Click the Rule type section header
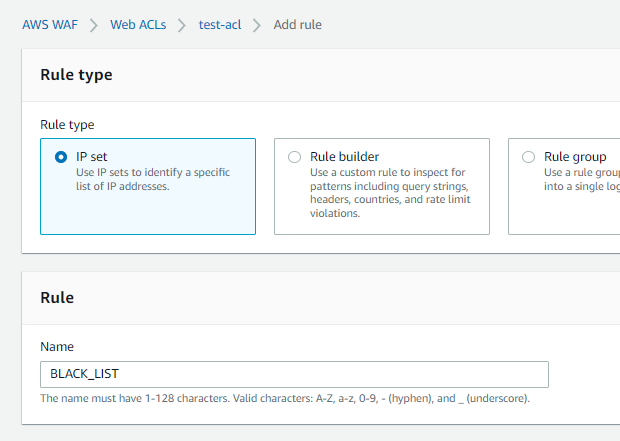Image resolution: width=620 pixels, height=441 pixels. [76, 75]
